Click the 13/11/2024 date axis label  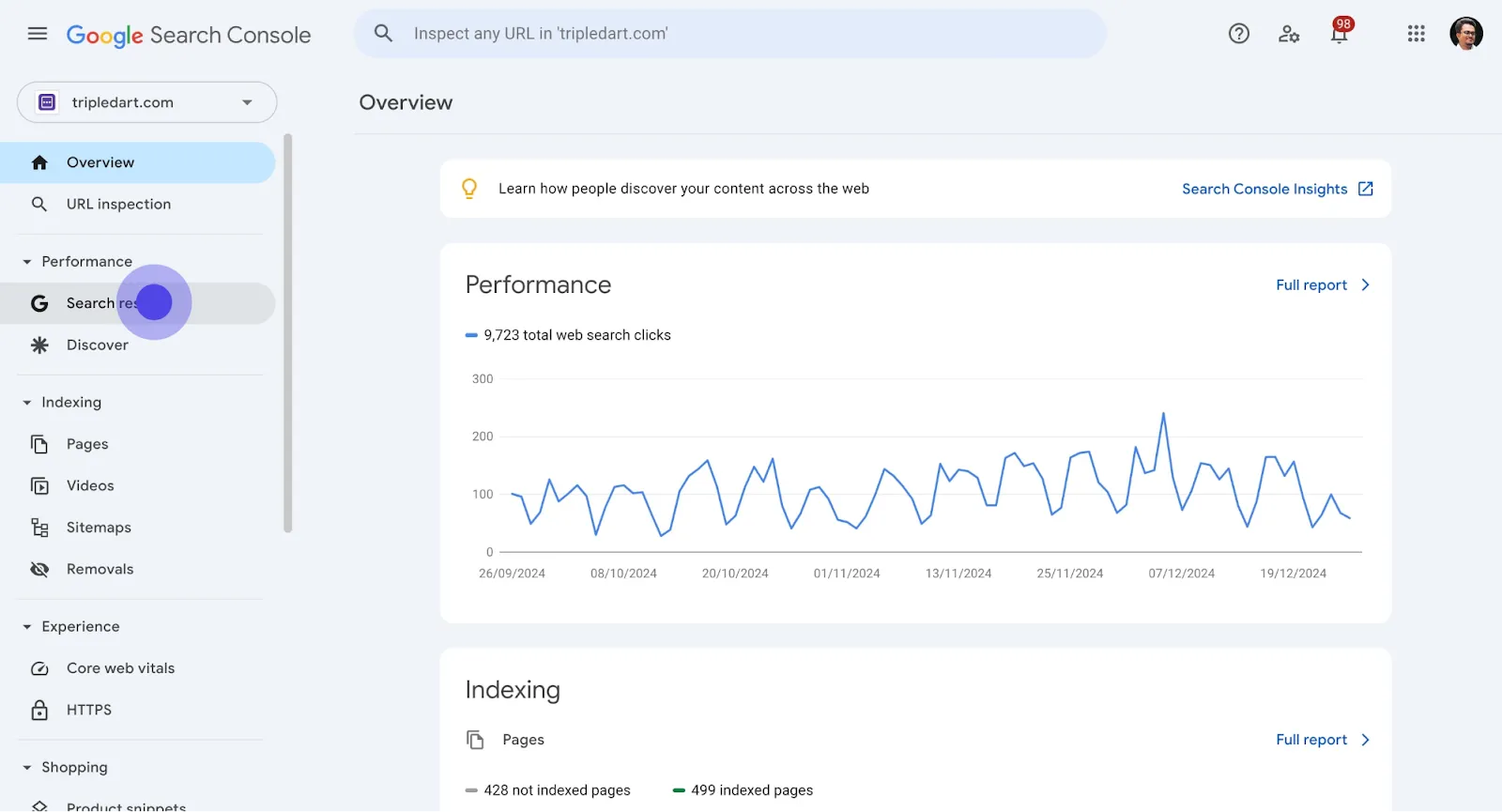958,574
